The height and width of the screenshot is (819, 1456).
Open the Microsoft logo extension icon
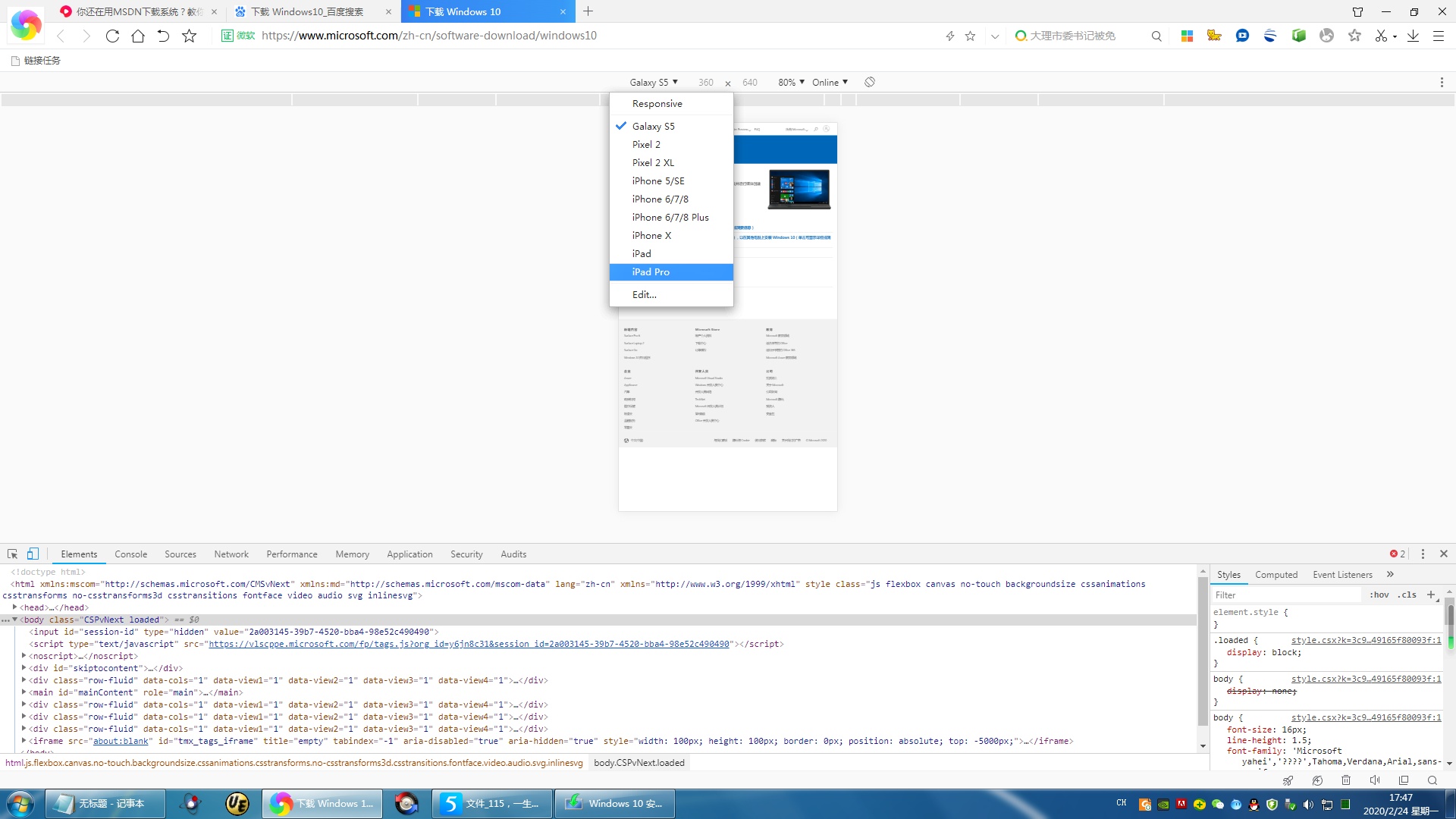click(x=1188, y=36)
